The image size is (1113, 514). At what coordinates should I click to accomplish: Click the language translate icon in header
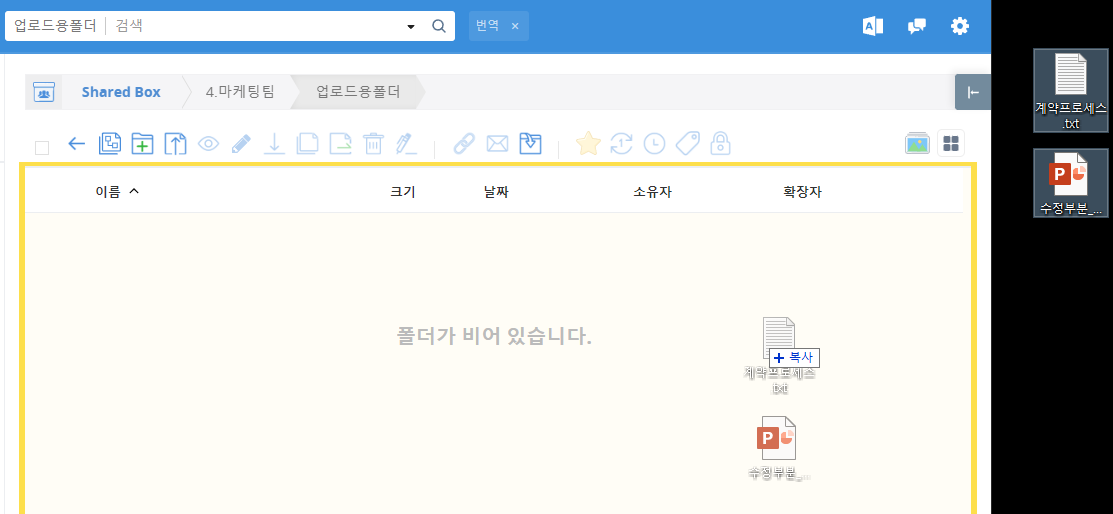coord(873,26)
